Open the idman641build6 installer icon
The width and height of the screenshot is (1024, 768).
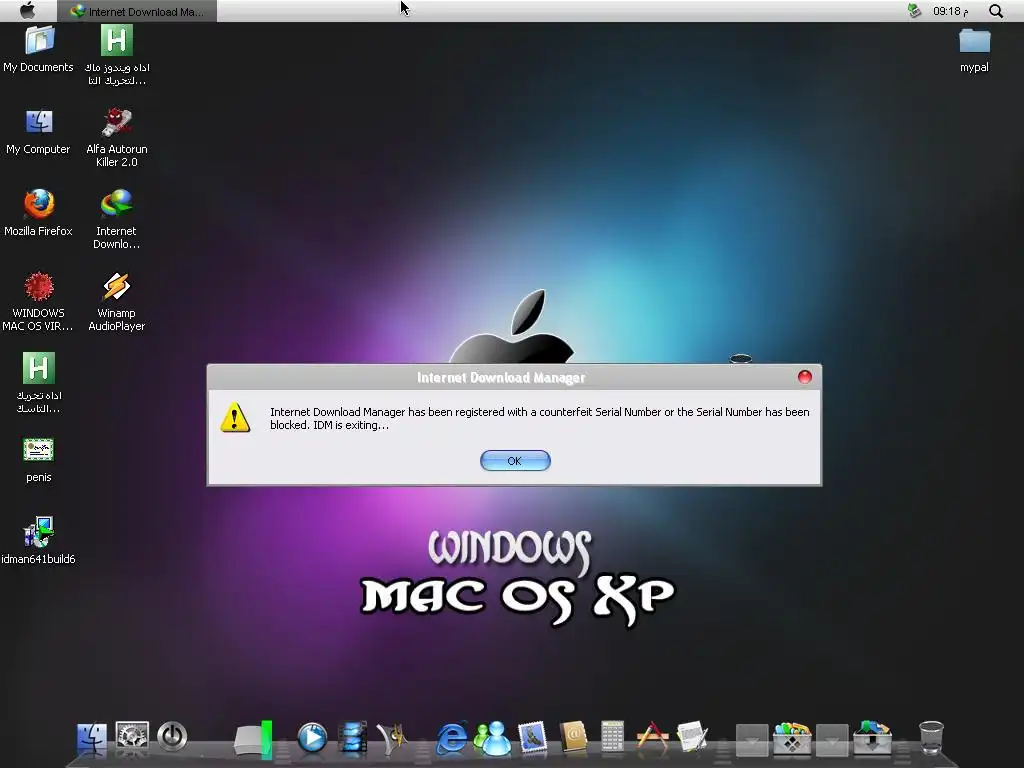point(39,541)
